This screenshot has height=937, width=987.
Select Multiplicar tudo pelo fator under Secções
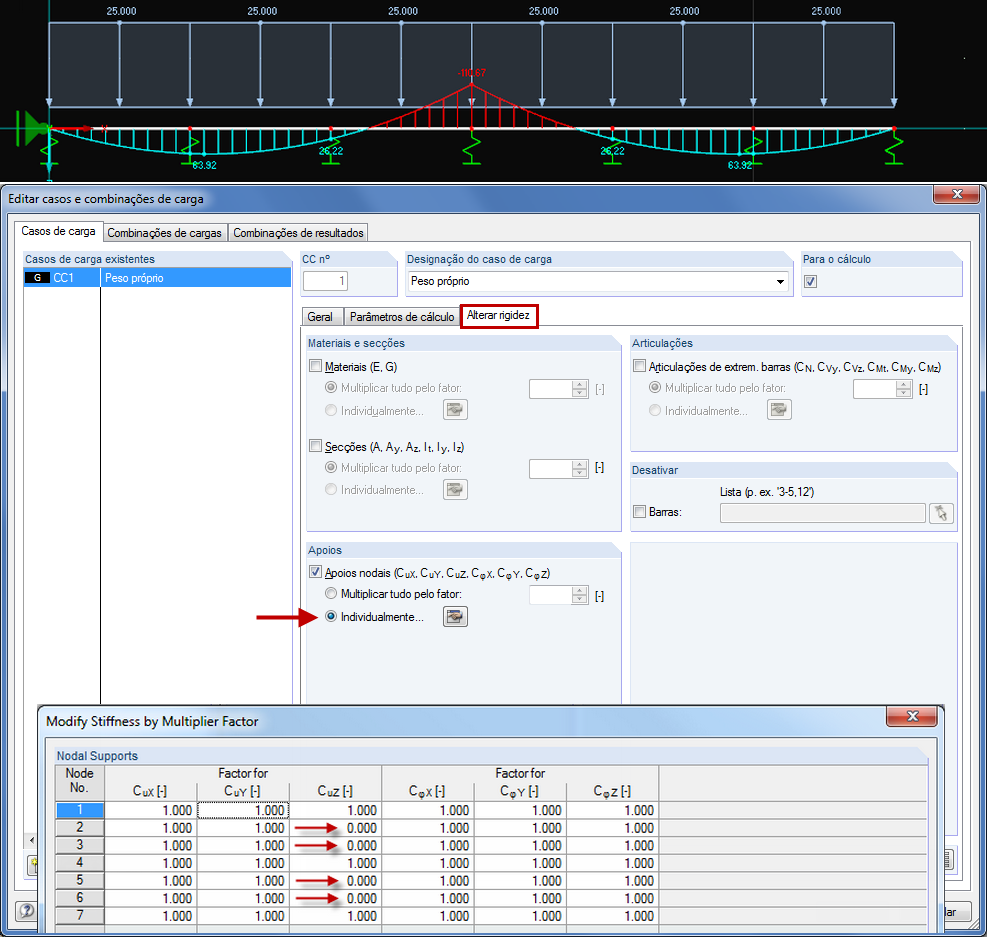[x=330, y=468]
